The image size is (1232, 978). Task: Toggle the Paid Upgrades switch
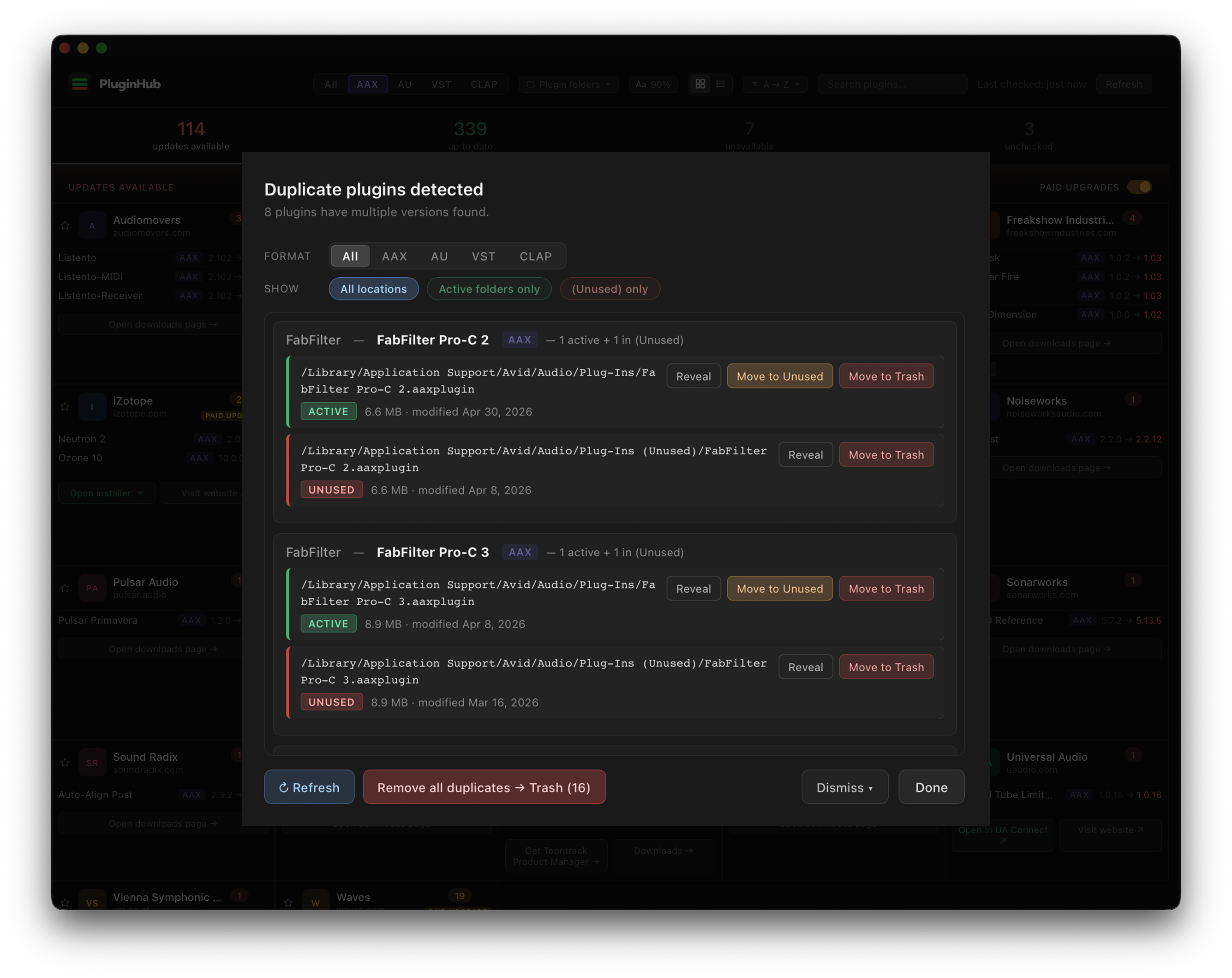(1139, 187)
